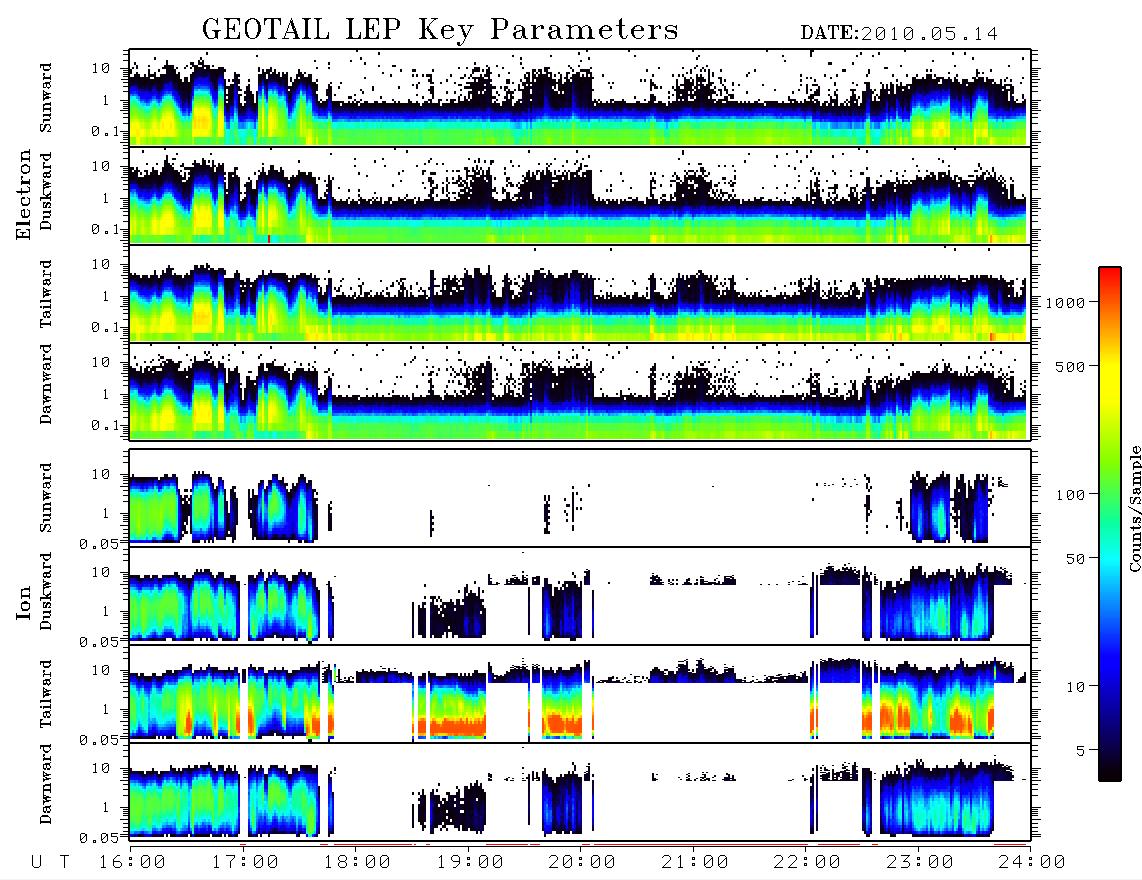Click the 22:00 time tick label
The image size is (1142, 880).
(x=807, y=863)
